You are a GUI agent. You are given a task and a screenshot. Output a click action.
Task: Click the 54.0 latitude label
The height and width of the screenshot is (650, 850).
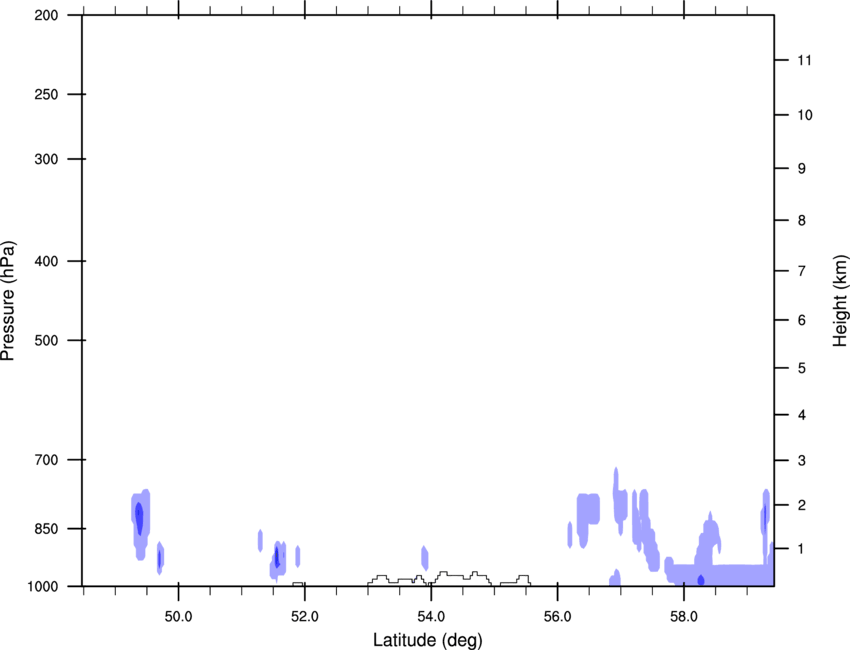431,617
